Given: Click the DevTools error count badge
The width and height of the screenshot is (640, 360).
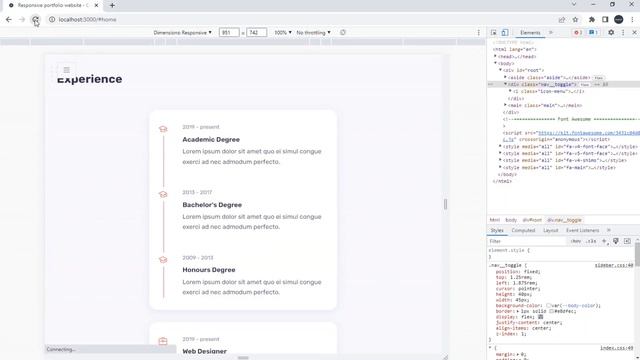Looking at the screenshot, I should 578,32.
